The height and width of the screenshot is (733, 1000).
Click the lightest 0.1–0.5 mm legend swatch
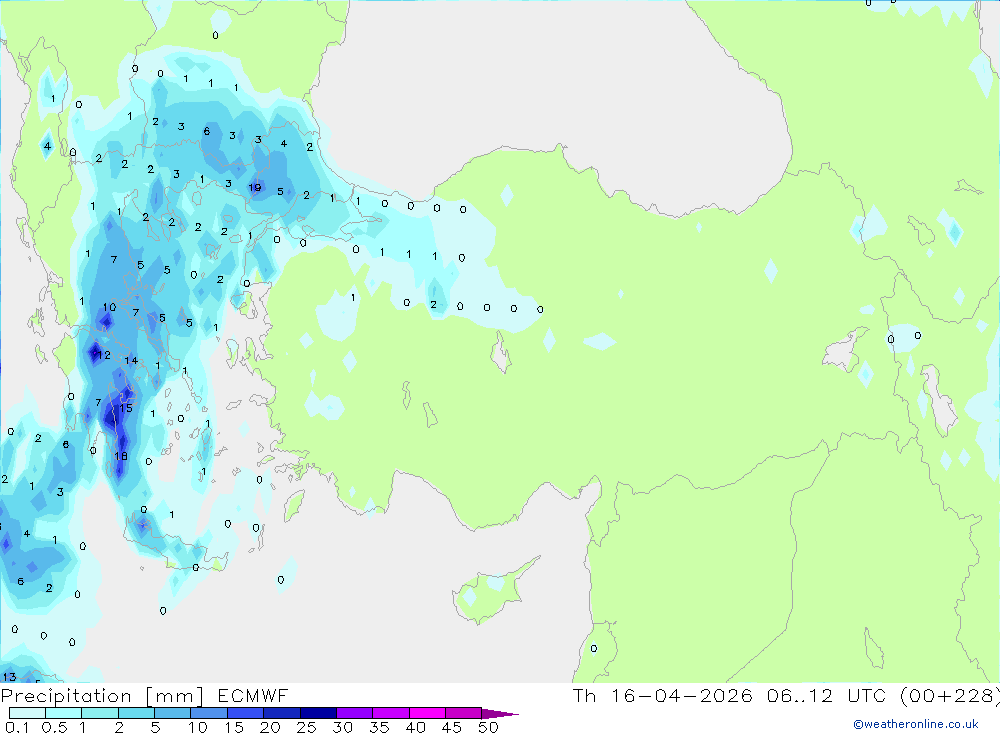27,713
